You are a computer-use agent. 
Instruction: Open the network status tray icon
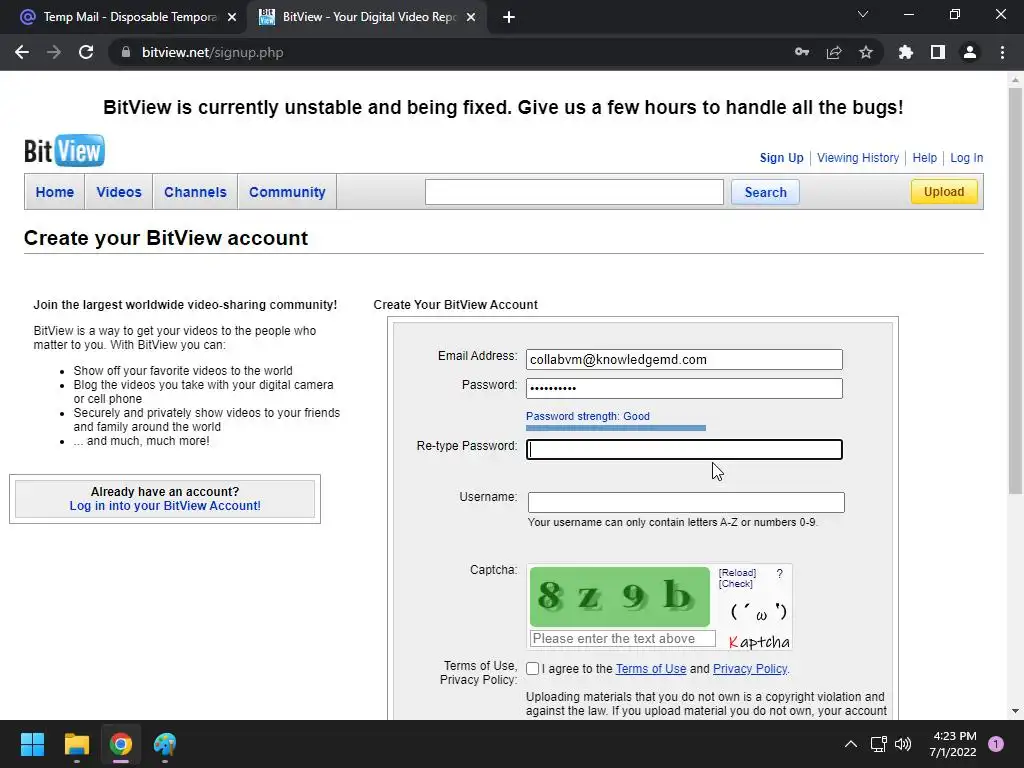click(x=878, y=744)
